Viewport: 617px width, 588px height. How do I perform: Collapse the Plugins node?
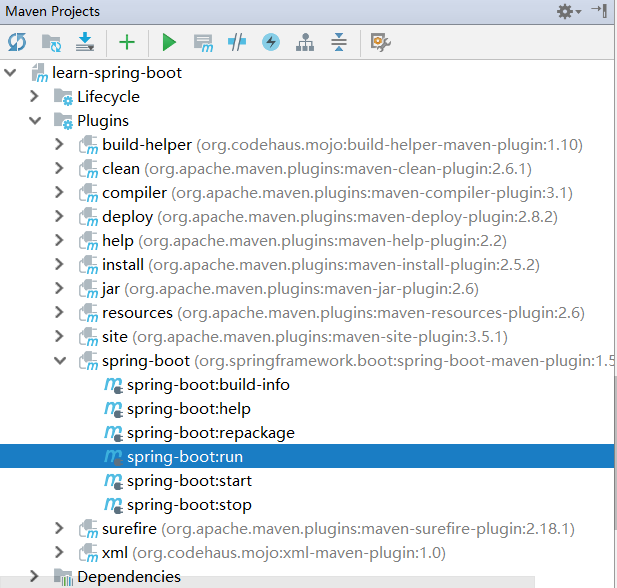(x=35, y=120)
